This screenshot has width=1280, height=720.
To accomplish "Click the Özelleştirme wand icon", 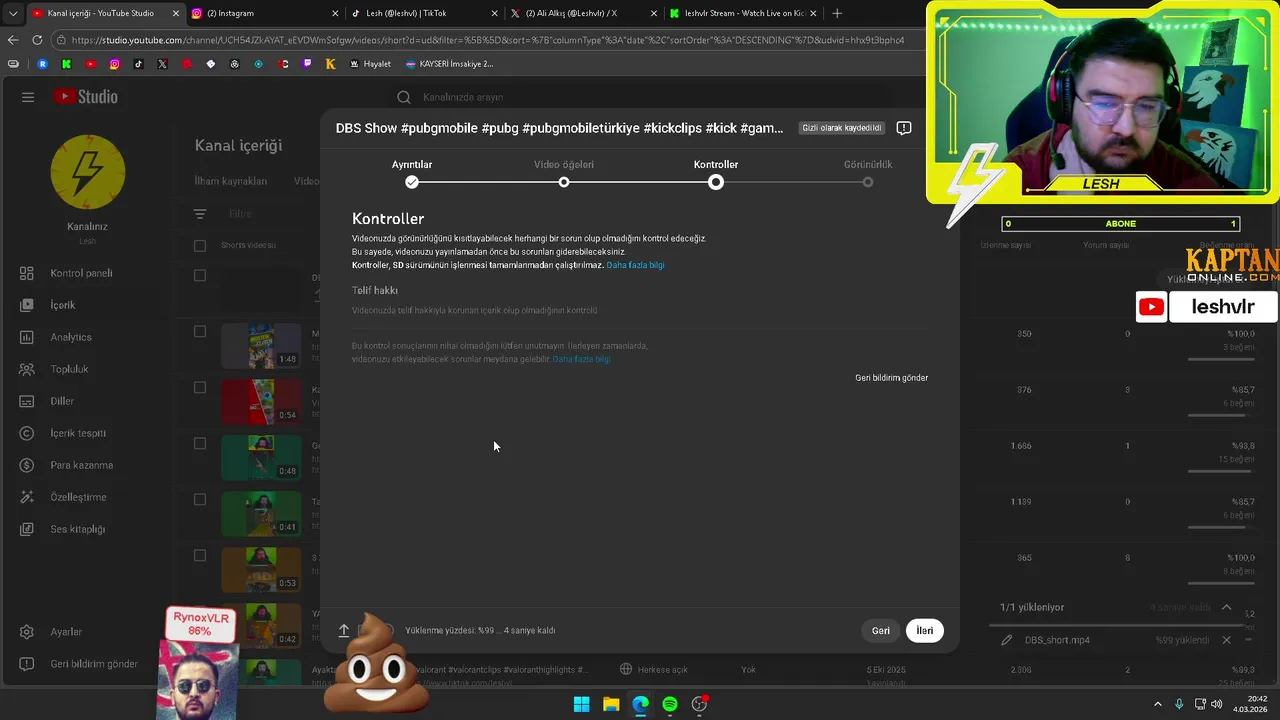I will tap(28, 497).
